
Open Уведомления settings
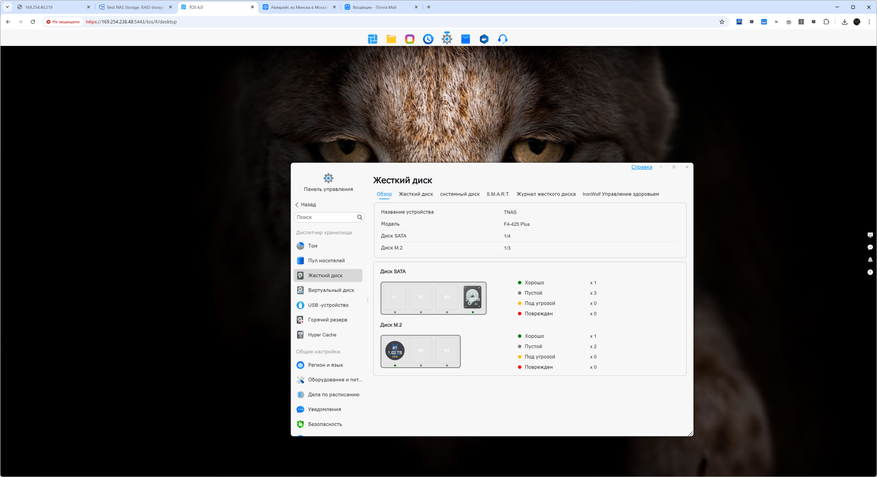pyautogui.click(x=328, y=409)
